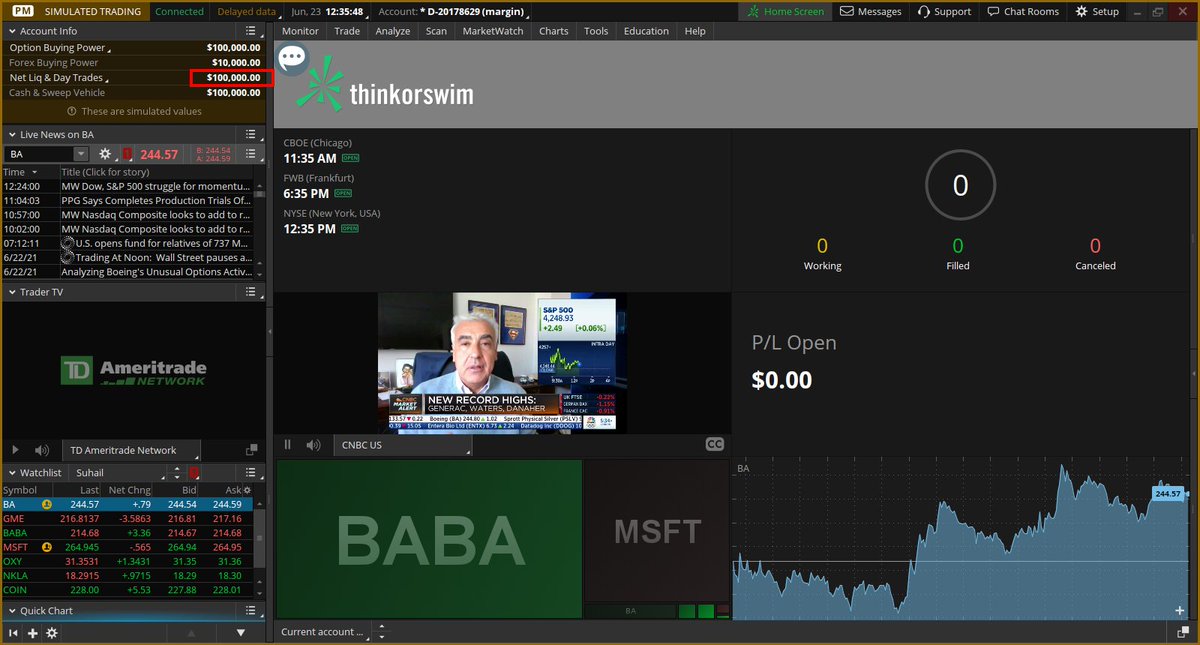Open the Analyze tab
The image size is (1200, 645).
point(393,31)
